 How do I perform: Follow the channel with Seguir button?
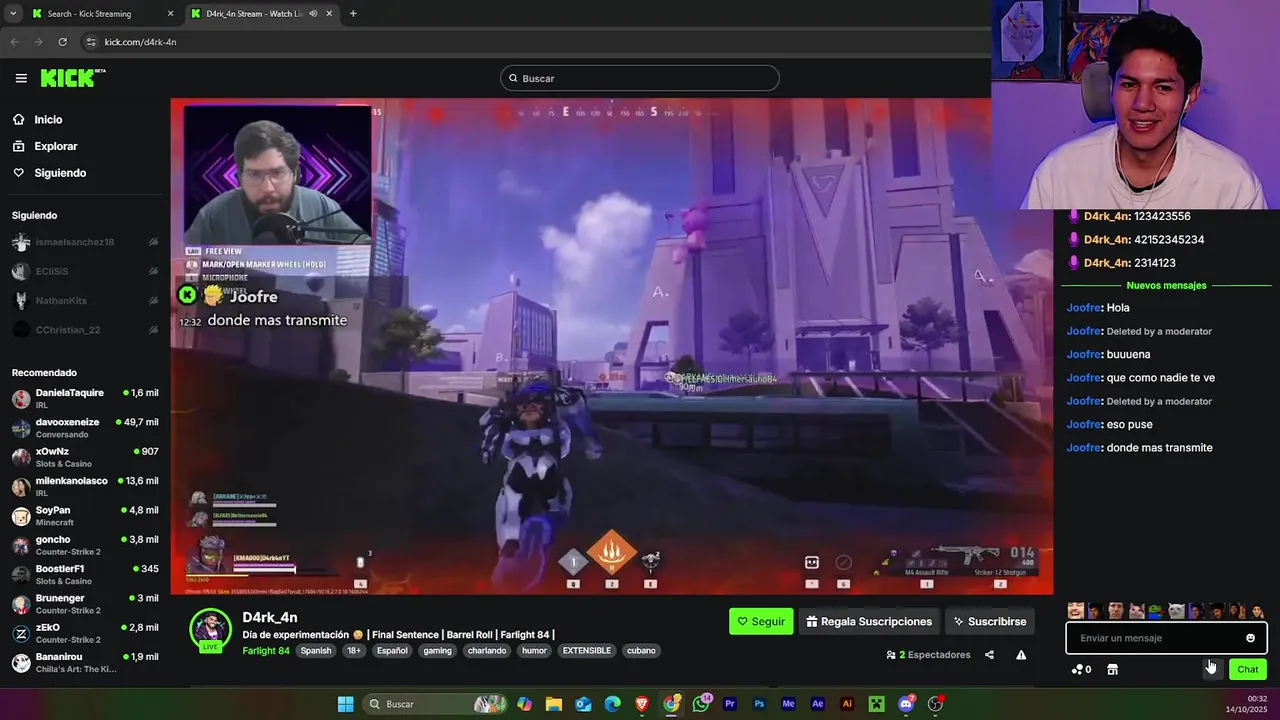[761, 621]
